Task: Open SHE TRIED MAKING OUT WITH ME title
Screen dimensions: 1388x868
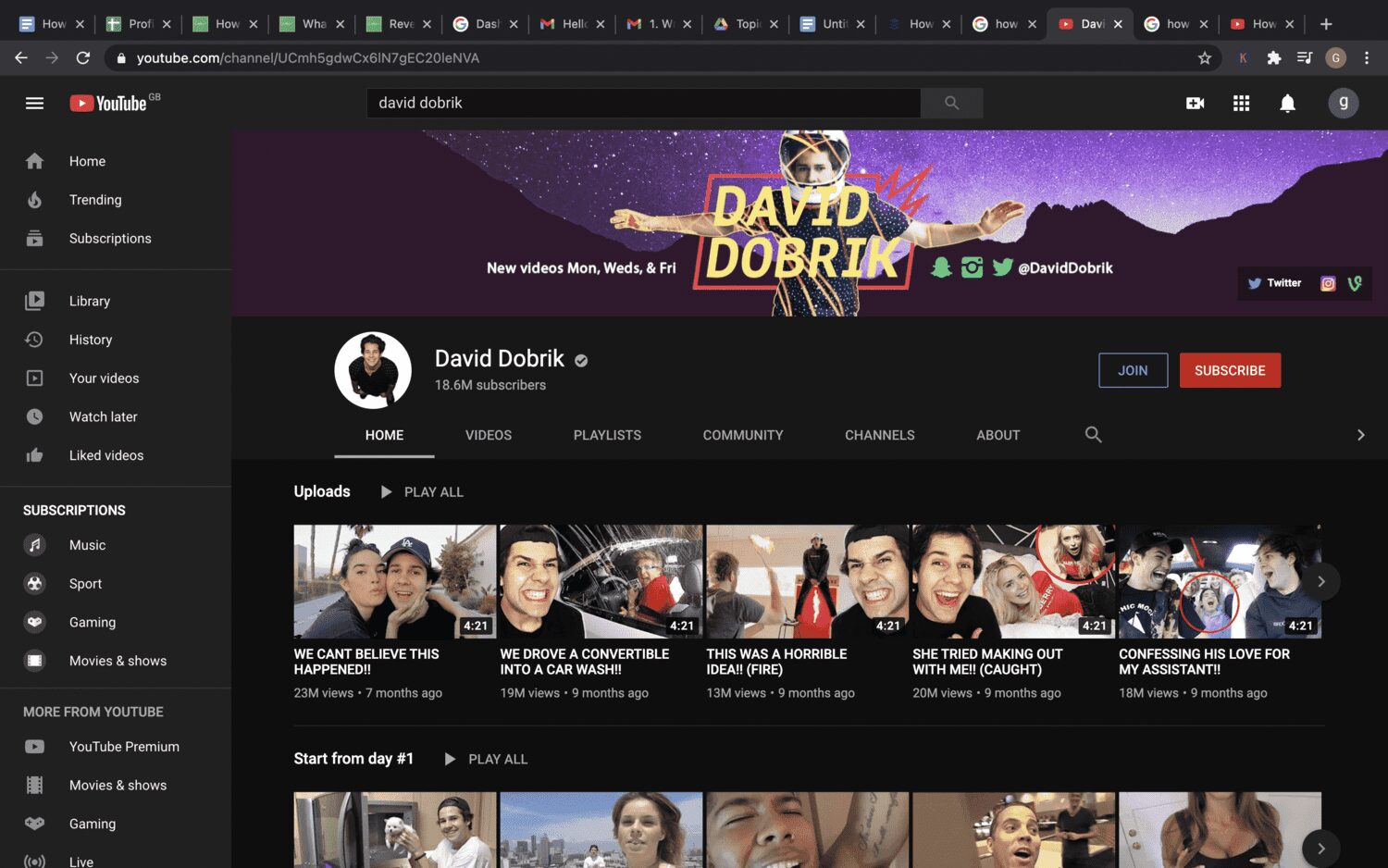Action: (987, 662)
